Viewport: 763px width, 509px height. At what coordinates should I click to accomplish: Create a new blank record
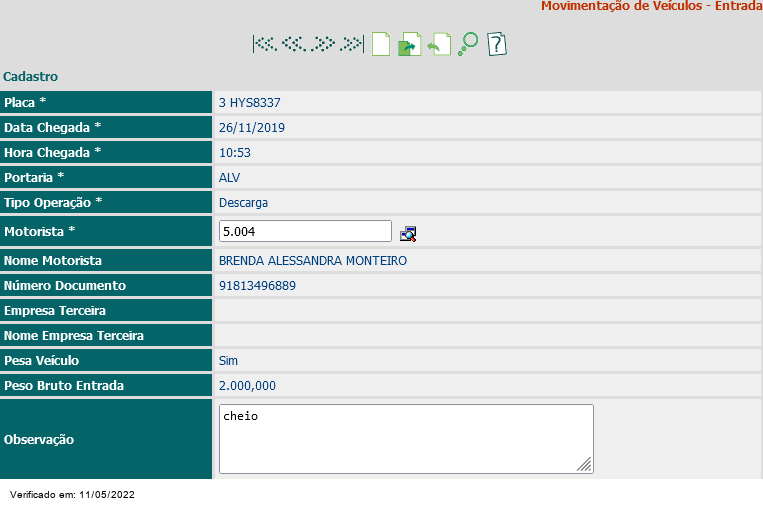[x=381, y=44]
